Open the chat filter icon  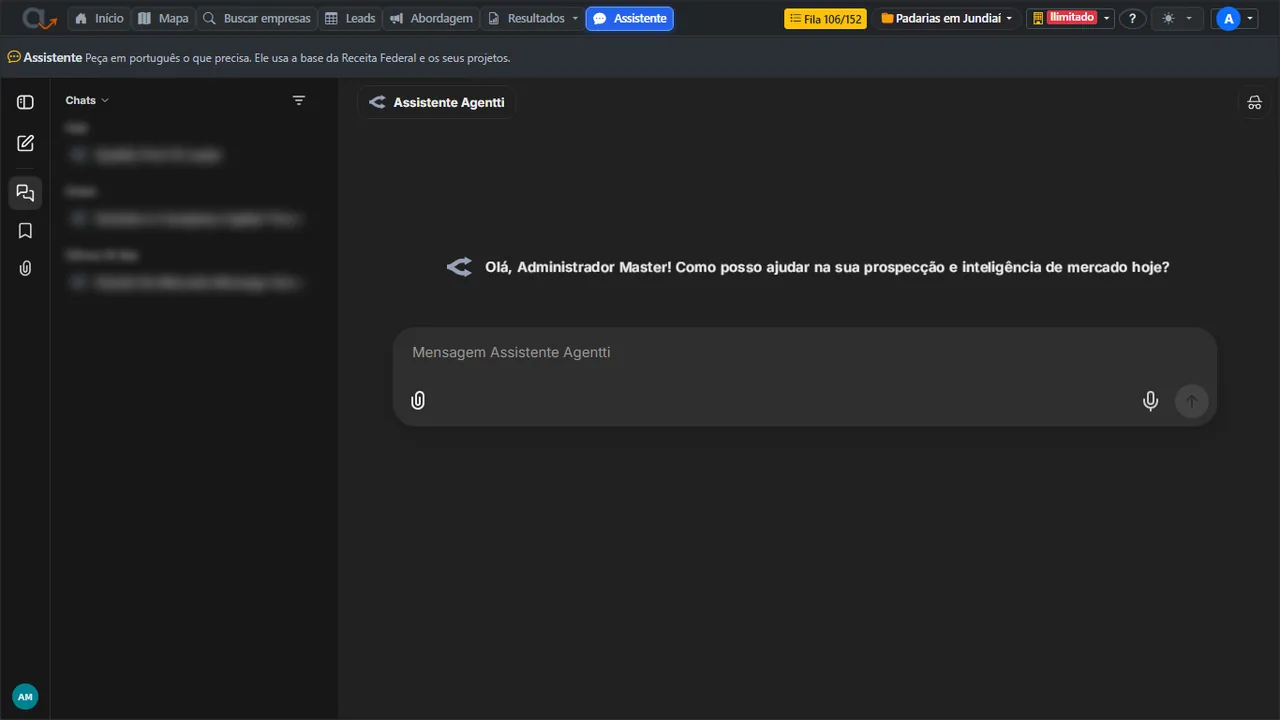[299, 100]
